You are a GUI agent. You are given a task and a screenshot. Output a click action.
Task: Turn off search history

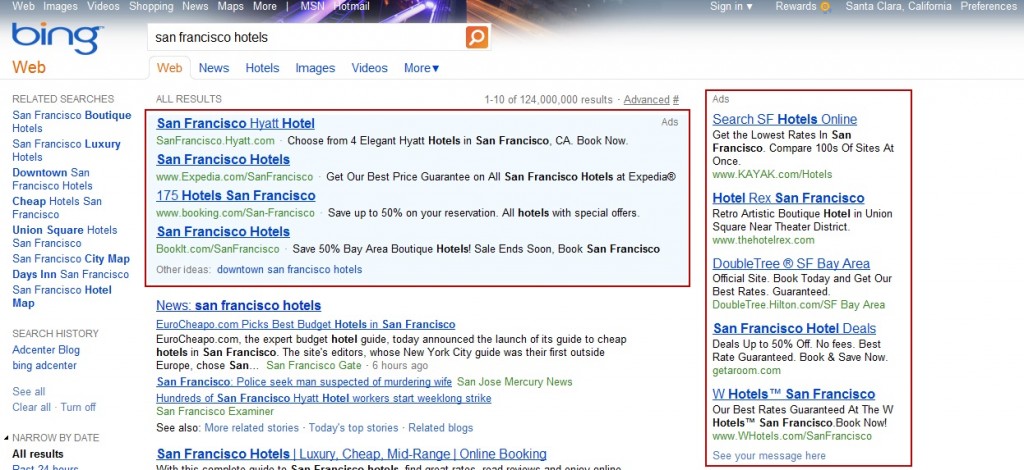click(78, 407)
